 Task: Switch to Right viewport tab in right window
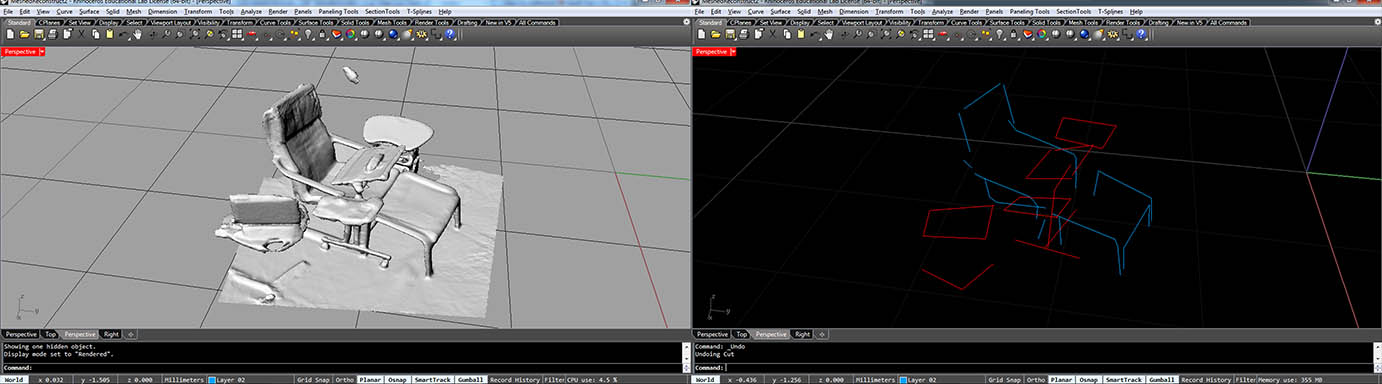click(803, 334)
